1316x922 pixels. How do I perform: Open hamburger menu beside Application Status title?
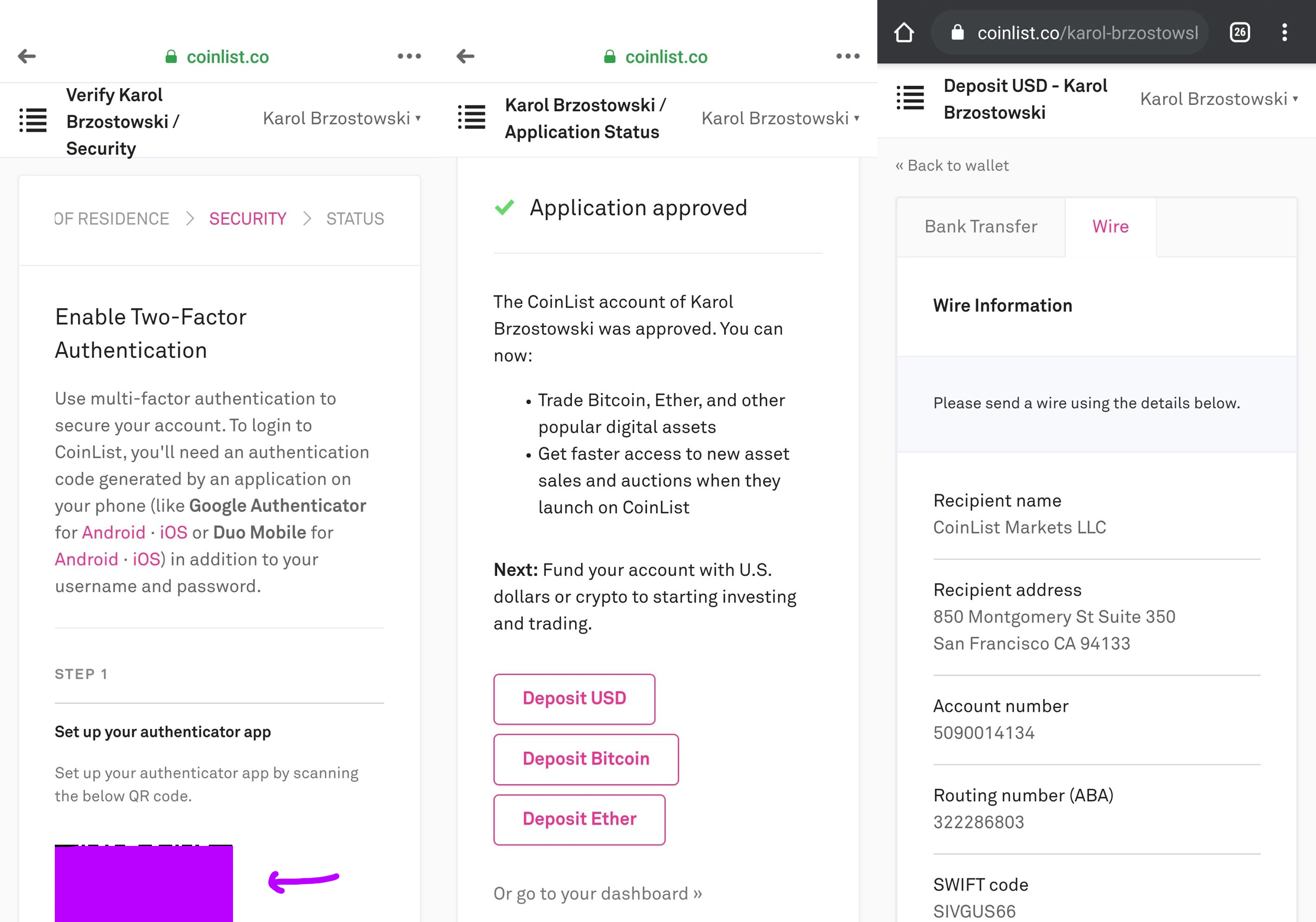click(472, 117)
